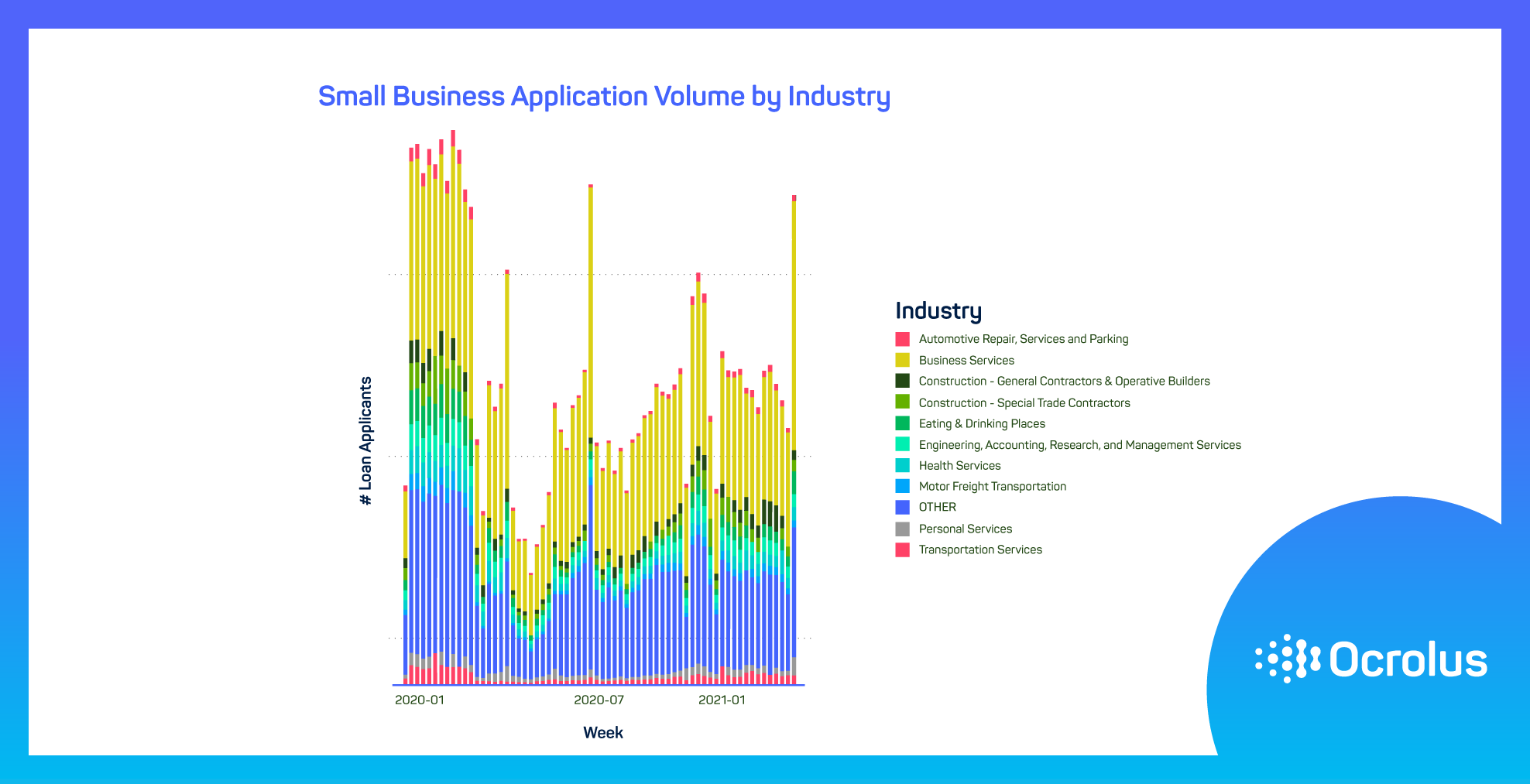The height and width of the screenshot is (784, 1530).
Task: Click the '2021-01' x-axis tick label
Action: pos(722,700)
